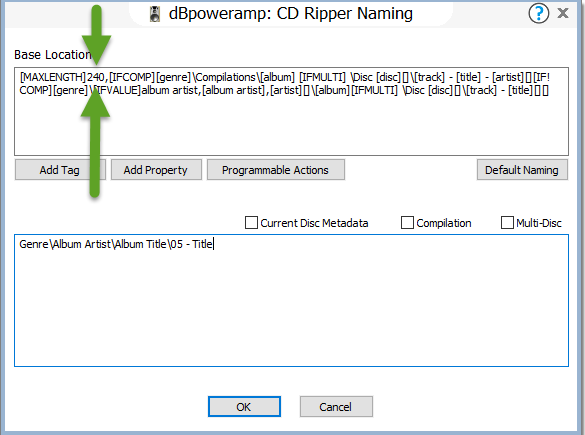The image size is (585, 435).
Task: Close the CD Ripper Naming dialog
Action: click(563, 13)
